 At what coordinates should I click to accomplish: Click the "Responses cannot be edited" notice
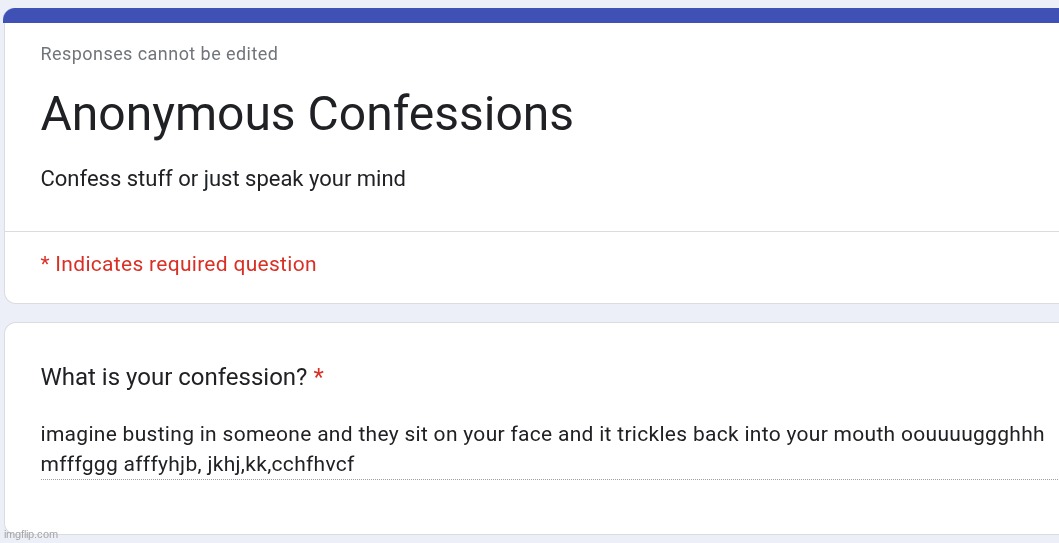[x=159, y=54]
